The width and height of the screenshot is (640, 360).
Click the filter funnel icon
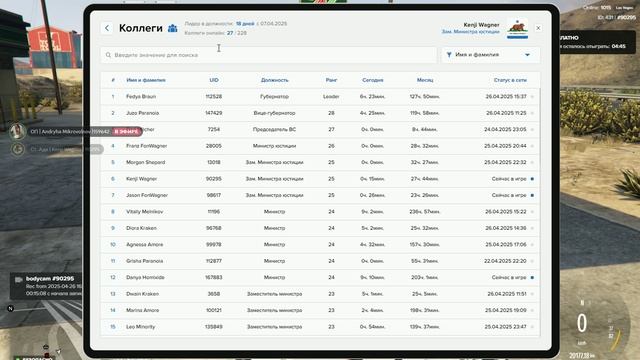click(x=449, y=55)
